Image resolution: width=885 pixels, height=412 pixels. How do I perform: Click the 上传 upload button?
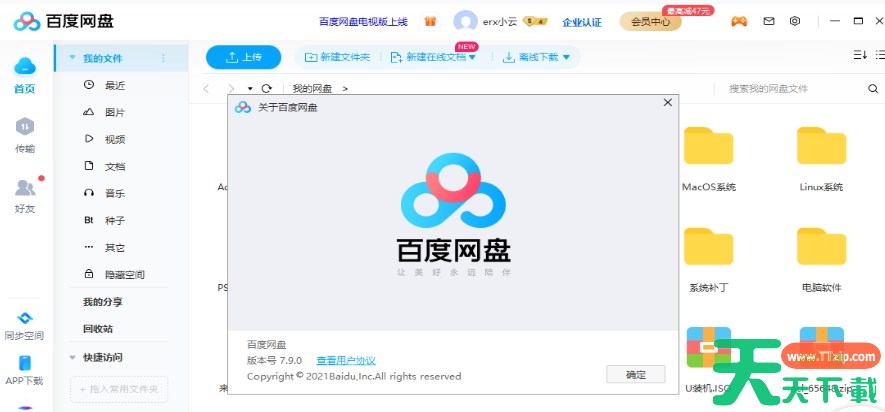[x=243, y=57]
